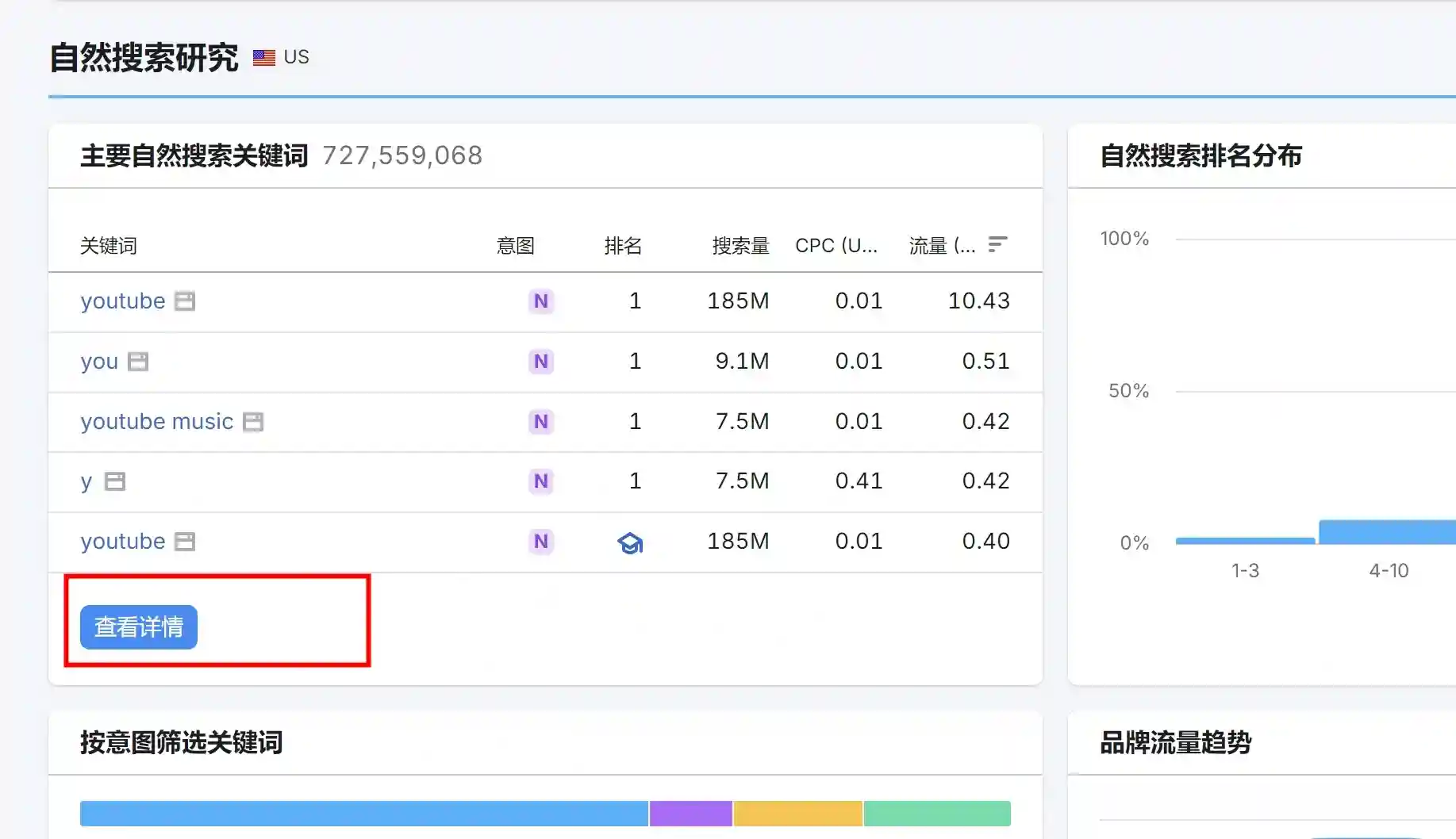Click the sort icon in the traffic column header

(997, 245)
